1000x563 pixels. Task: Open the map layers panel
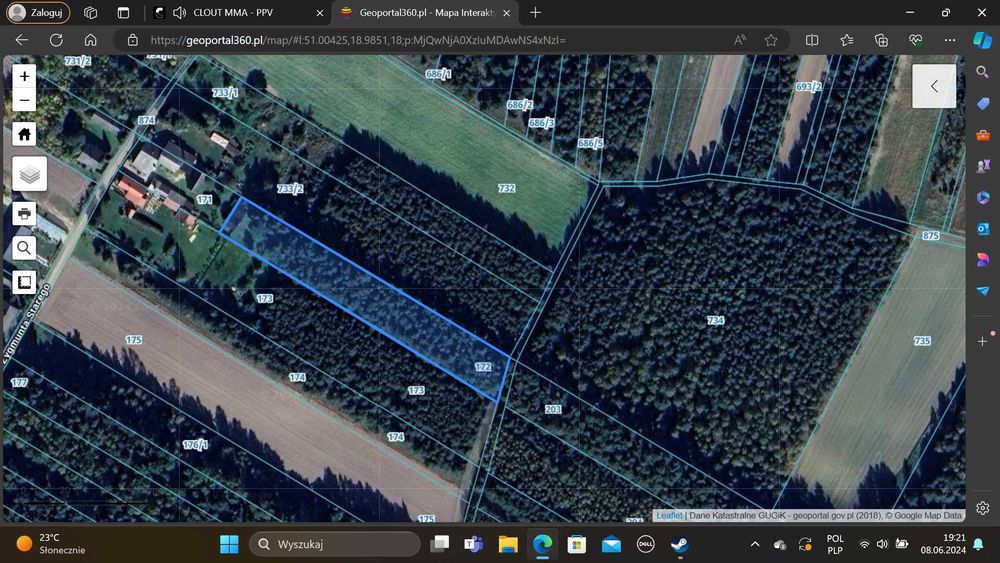29,173
